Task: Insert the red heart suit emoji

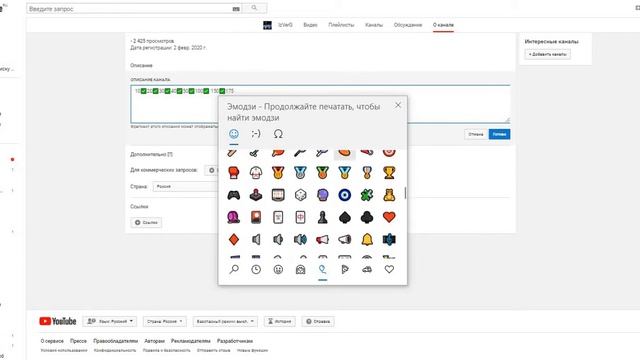Action: (x=389, y=217)
